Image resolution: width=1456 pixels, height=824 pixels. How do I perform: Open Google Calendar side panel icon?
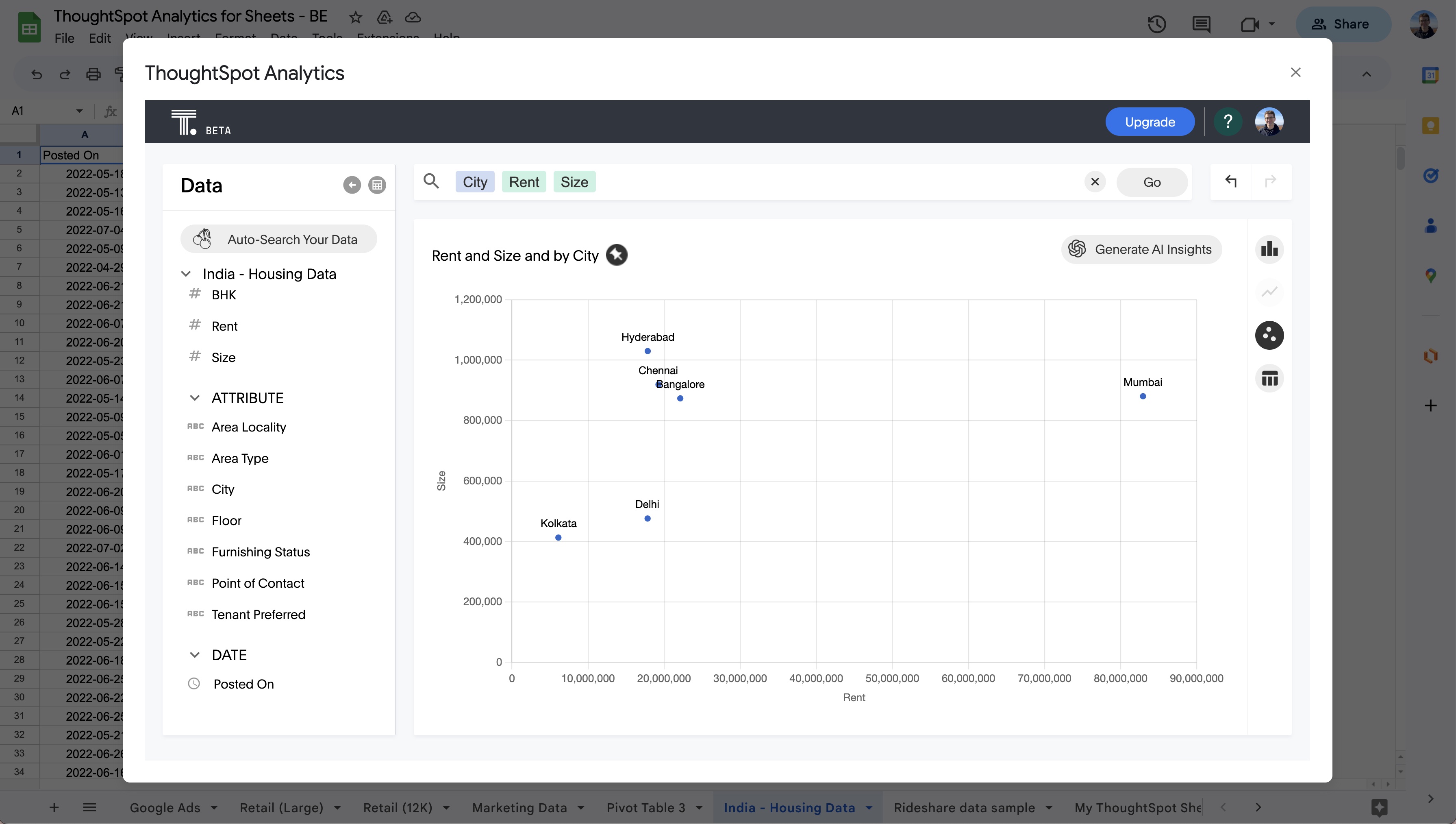[1430, 75]
